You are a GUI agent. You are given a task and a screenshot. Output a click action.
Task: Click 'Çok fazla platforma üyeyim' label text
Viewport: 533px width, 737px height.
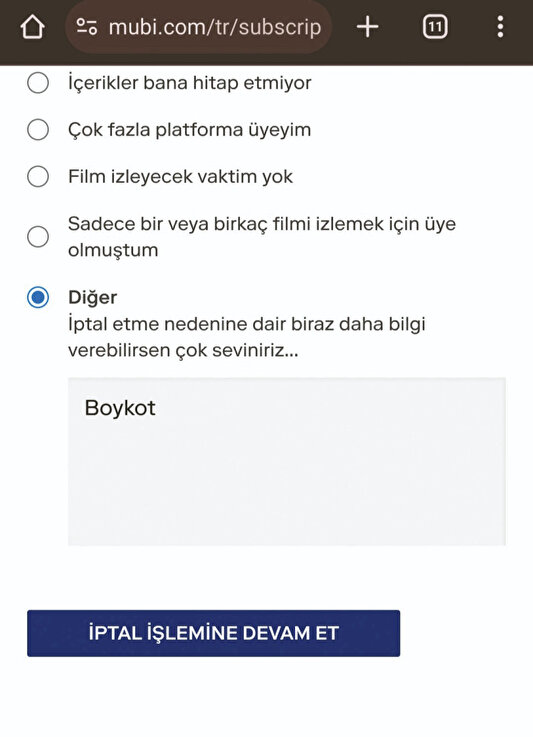(189, 130)
